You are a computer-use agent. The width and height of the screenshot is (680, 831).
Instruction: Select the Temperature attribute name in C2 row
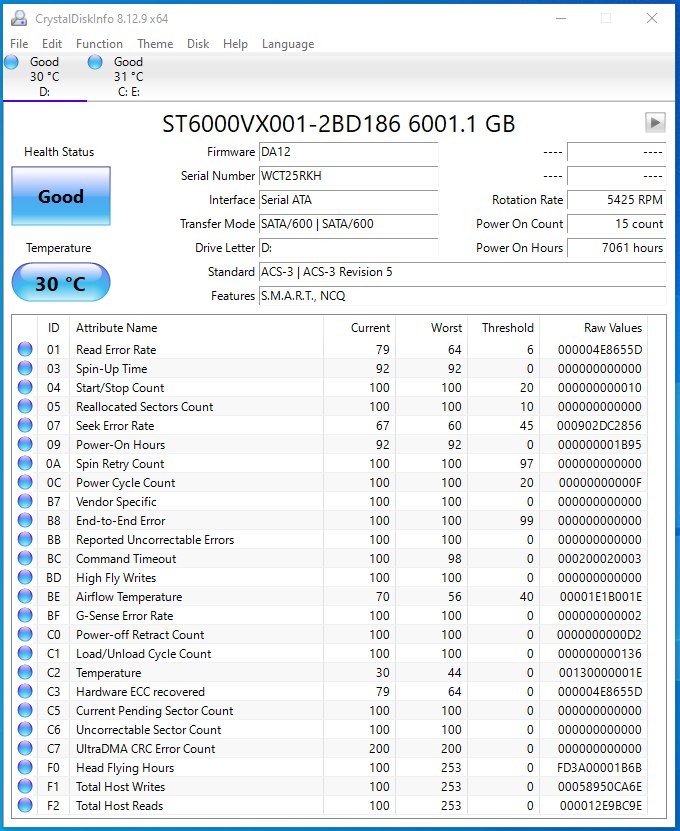pos(109,673)
